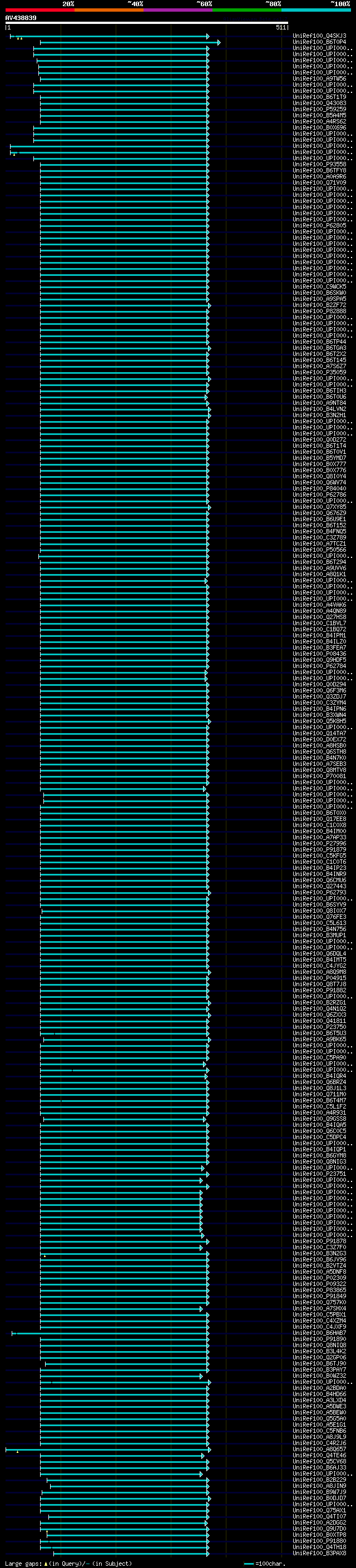Open UniRef100_Q6STH8 hit
Screen dimensions: 356x1568
(x=319, y=752)
